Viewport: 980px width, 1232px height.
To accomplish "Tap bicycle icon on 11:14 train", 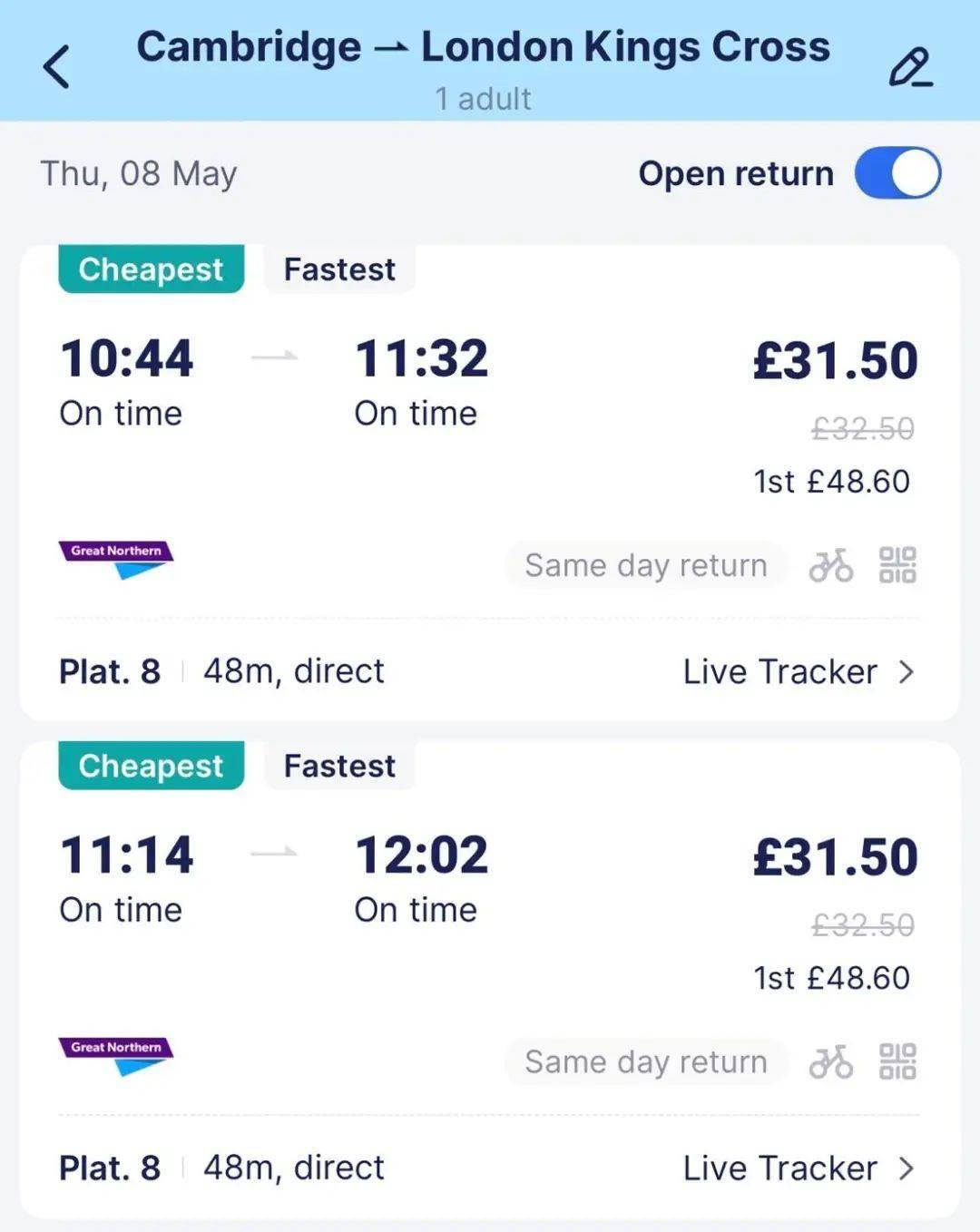I will point(831,1061).
